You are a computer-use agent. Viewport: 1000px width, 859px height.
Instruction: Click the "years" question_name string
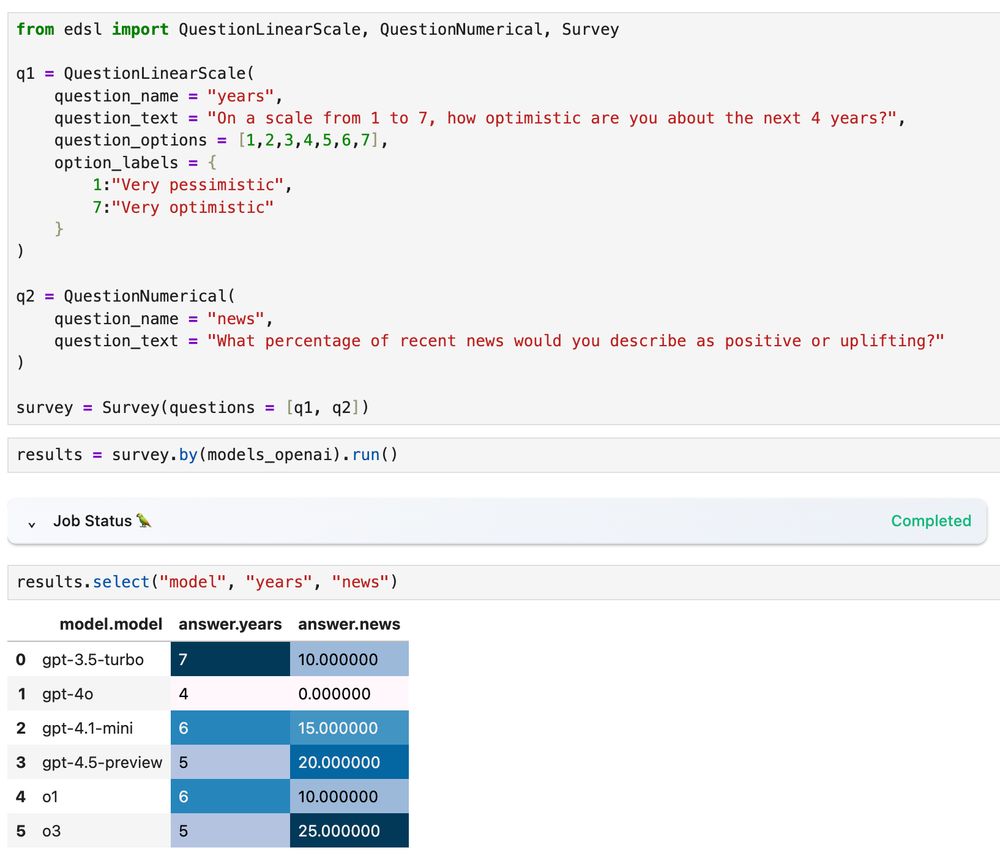click(240, 96)
